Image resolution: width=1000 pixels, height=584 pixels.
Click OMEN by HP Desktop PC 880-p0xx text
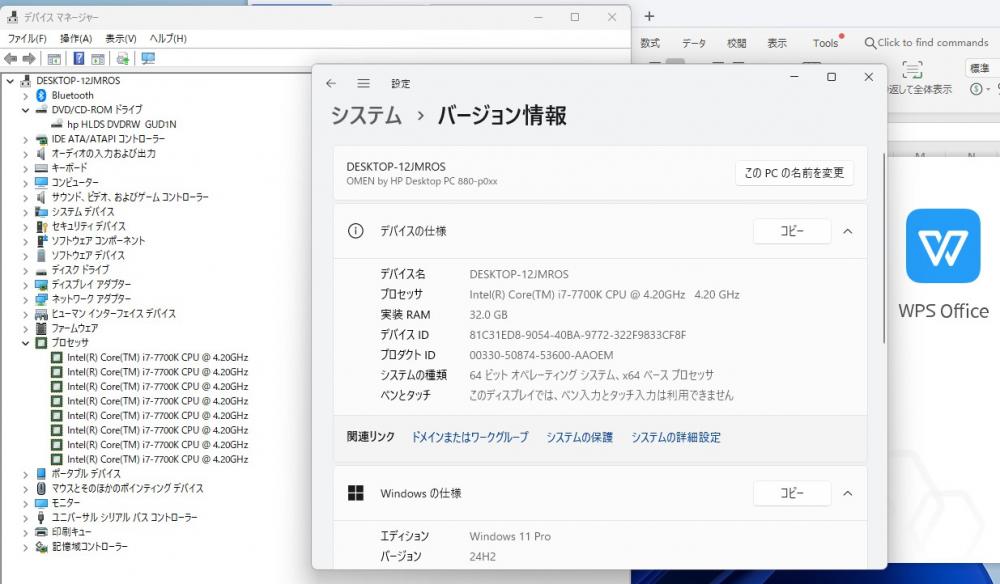click(x=422, y=181)
